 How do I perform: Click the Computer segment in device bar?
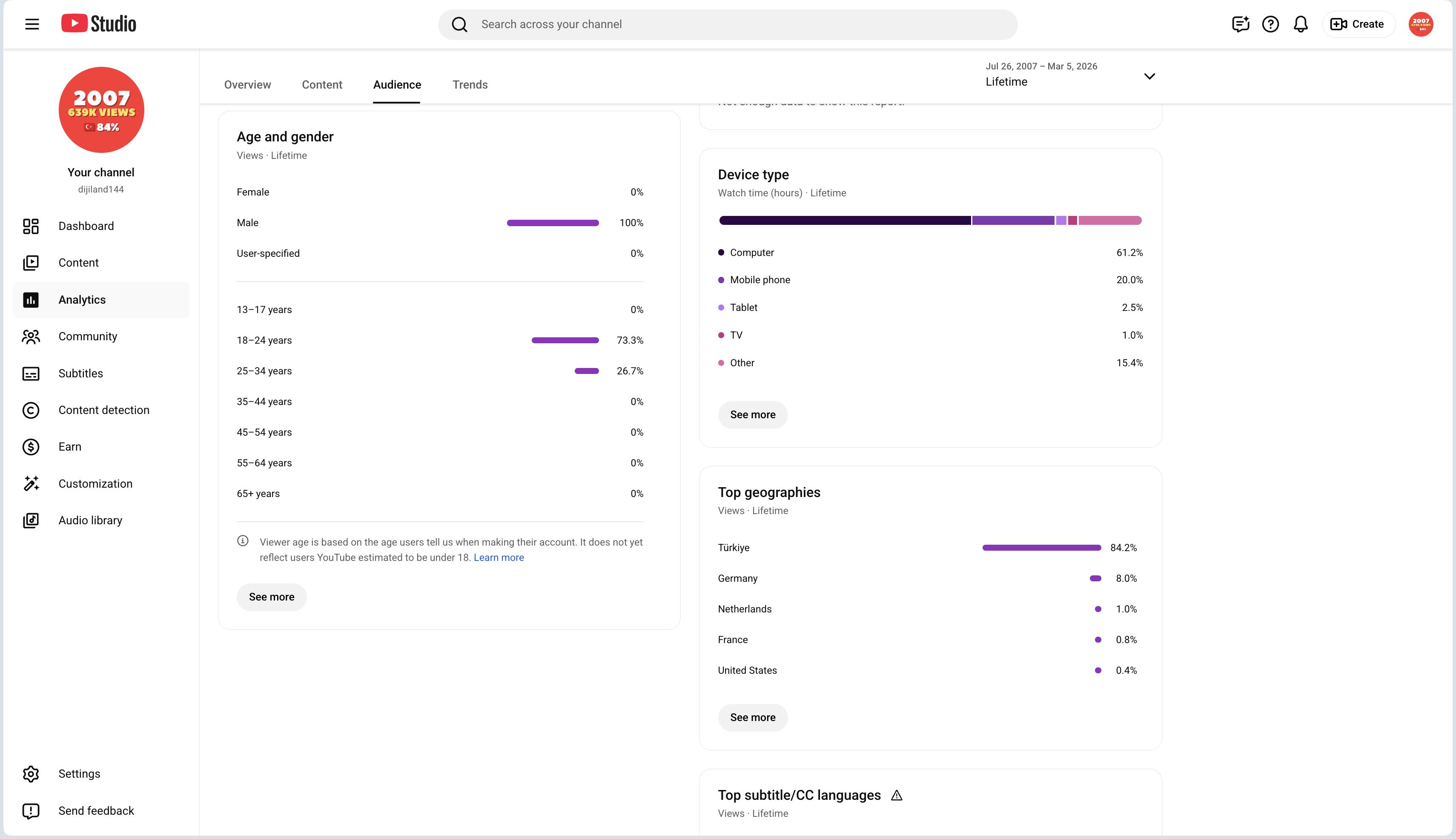click(x=844, y=220)
